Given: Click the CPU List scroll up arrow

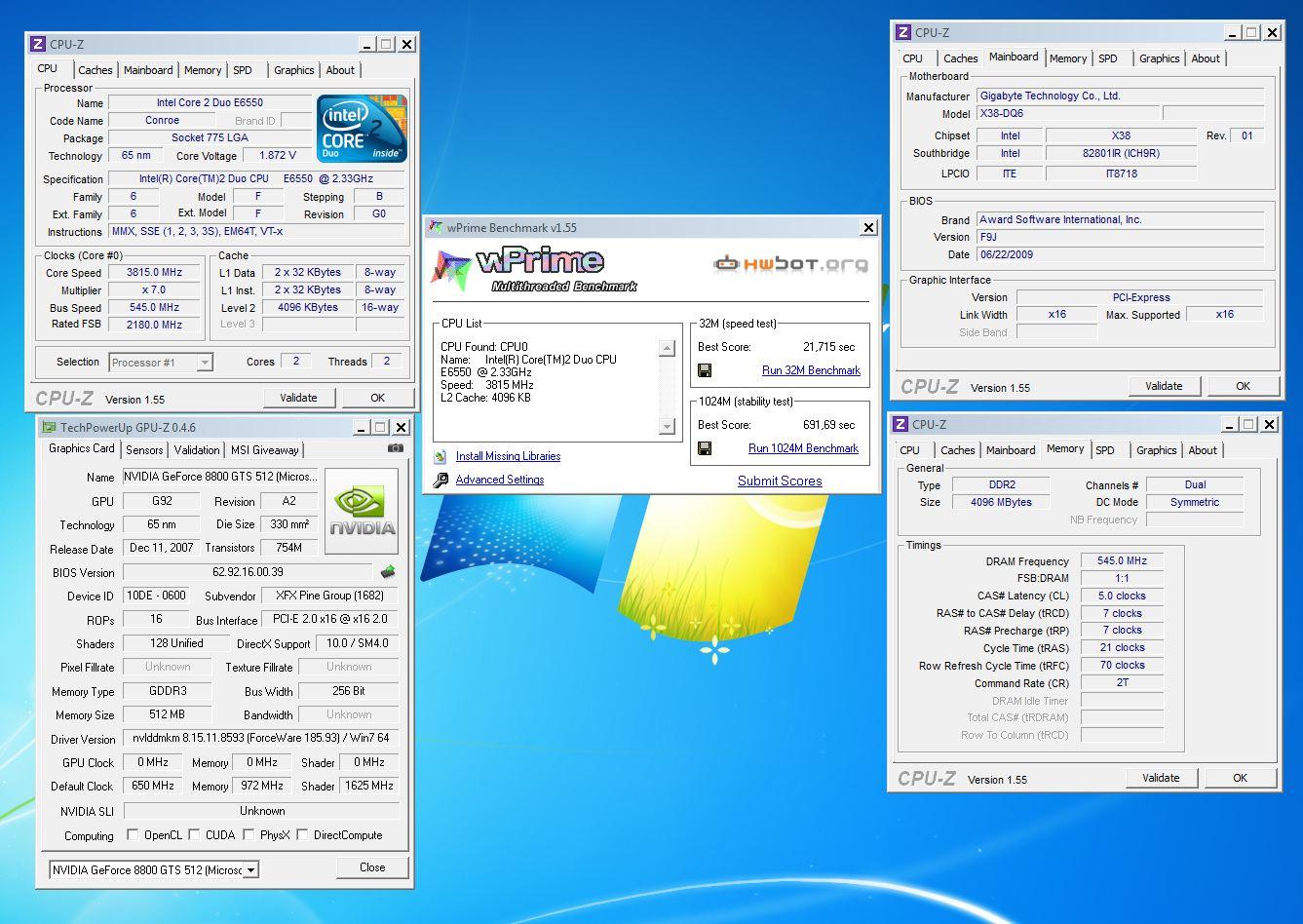Looking at the screenshot, I should [667, 348].
